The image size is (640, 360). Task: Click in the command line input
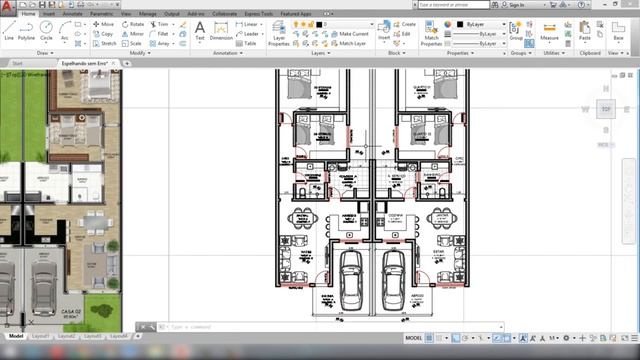pyautogui.click(x=331, y=327)
